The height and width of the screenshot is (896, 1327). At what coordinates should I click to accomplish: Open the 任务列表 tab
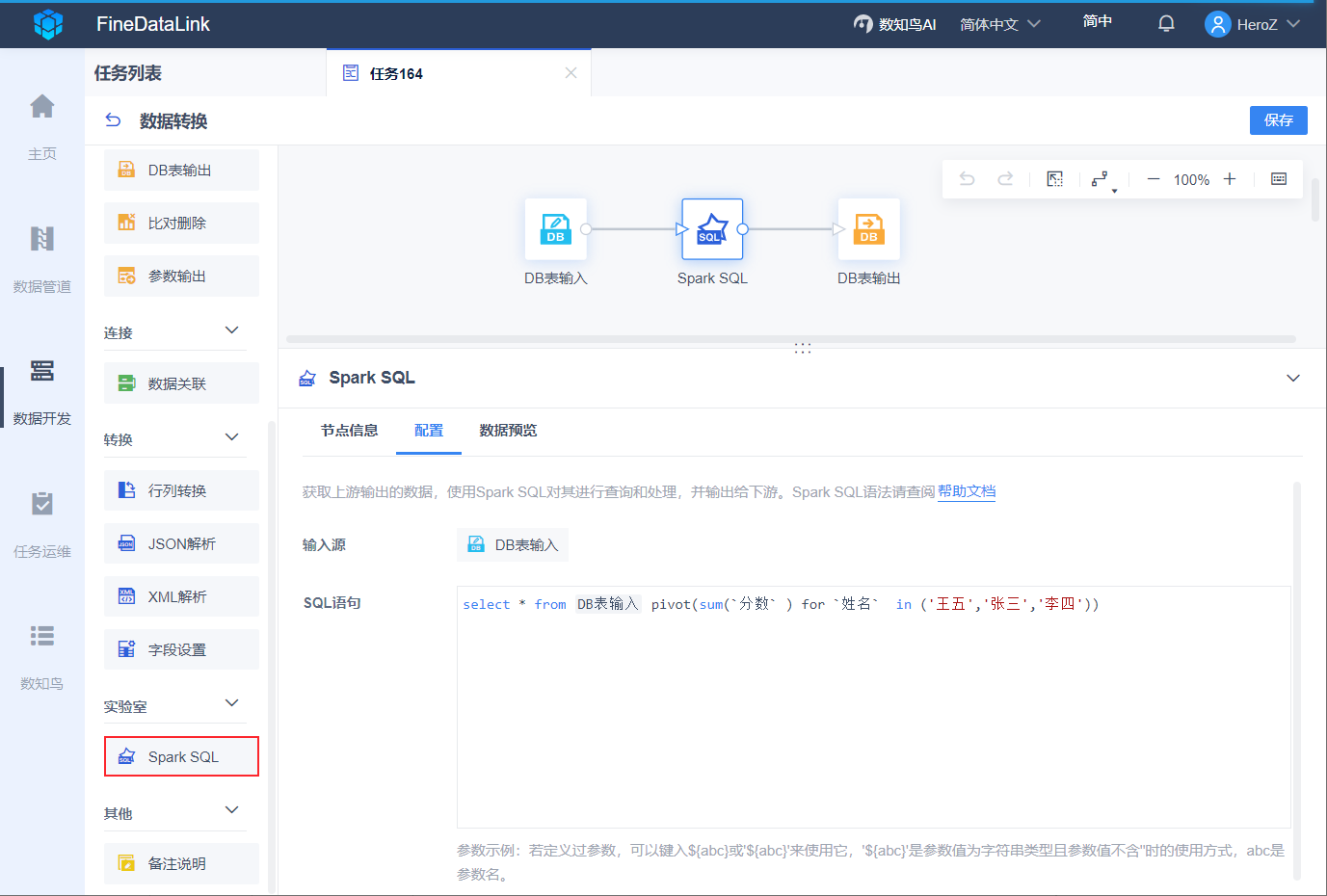click(128, 73)
